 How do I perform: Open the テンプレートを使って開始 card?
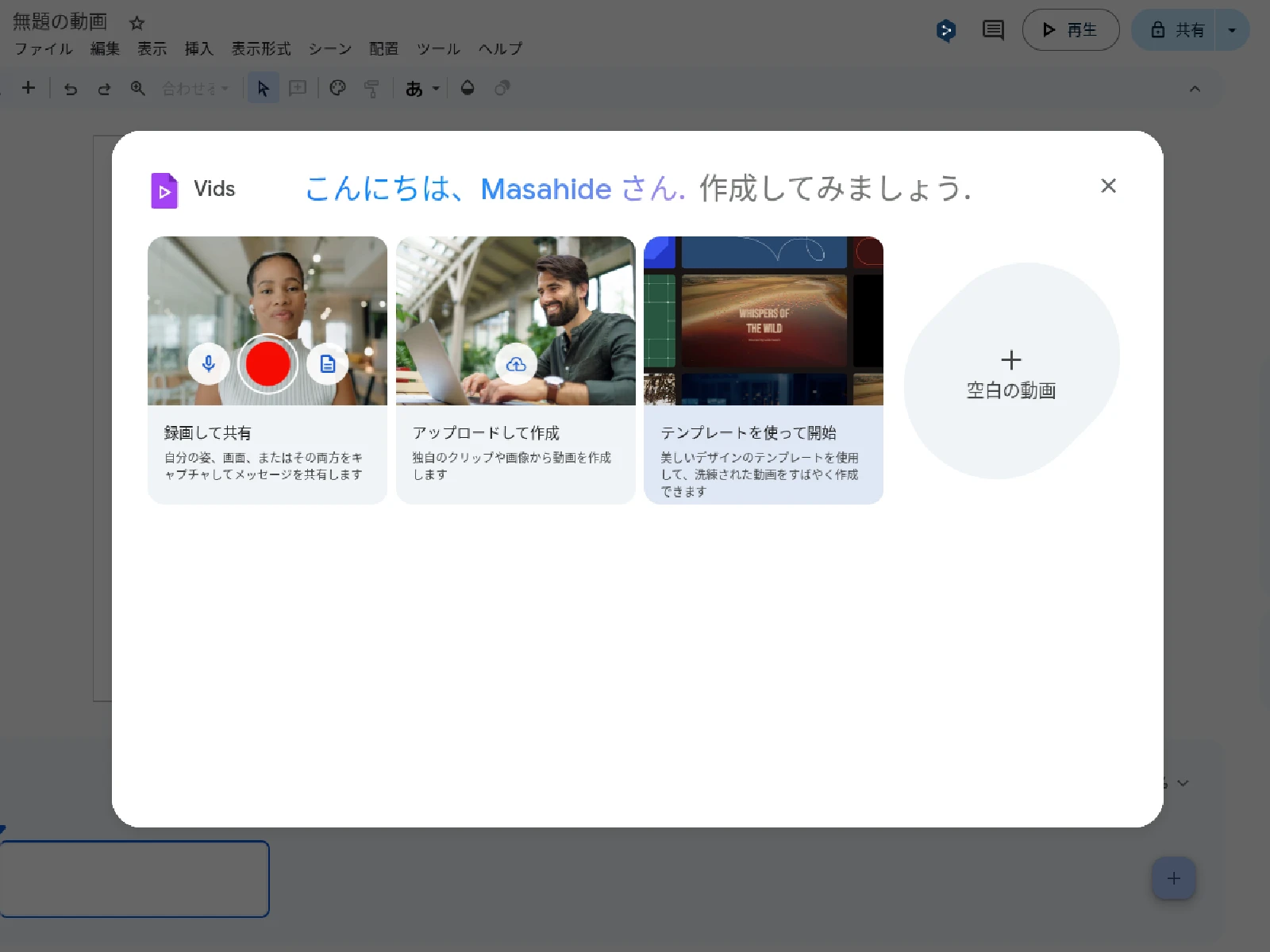click(764, 370)
